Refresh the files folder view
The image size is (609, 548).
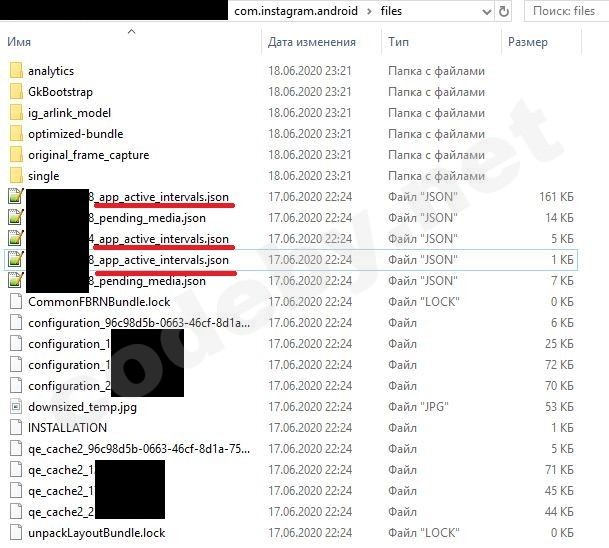pyautogui.click(x=504, y=11)
